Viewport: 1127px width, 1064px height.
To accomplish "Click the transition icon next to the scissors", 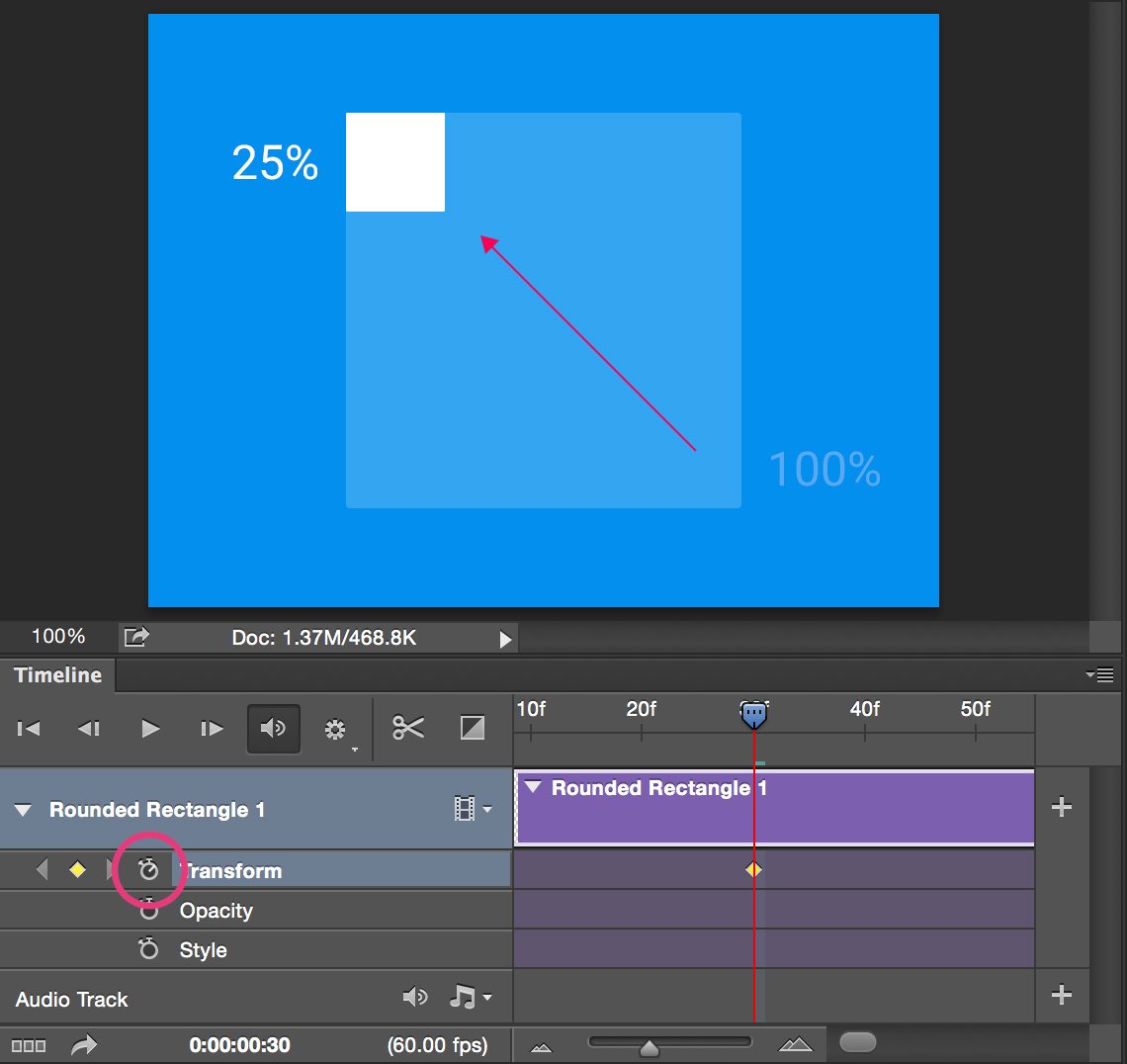I will (x=473, y=729).
